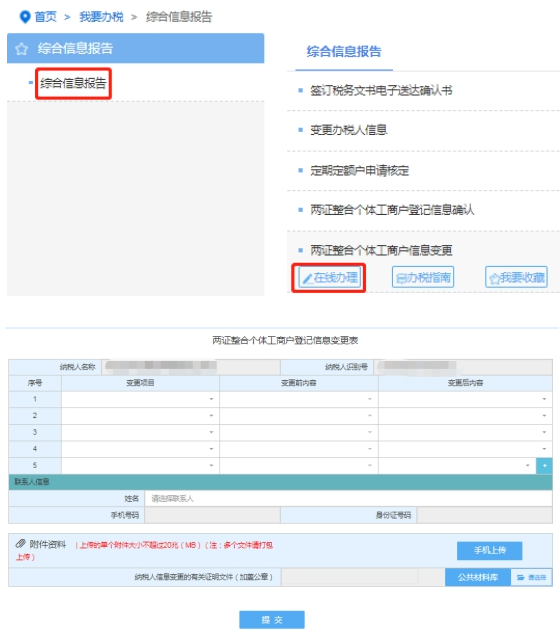Viewport: 560px width, 637px height.
Task: Click the 提交 submit button
Action: click(x=271, y=620)
